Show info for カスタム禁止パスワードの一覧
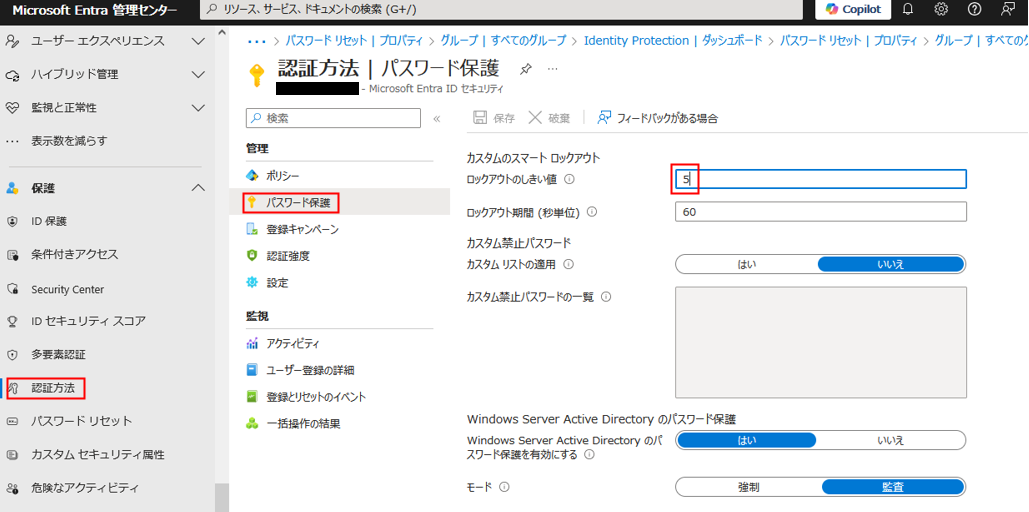The image size is (1029, 512). tap(606, 297)
